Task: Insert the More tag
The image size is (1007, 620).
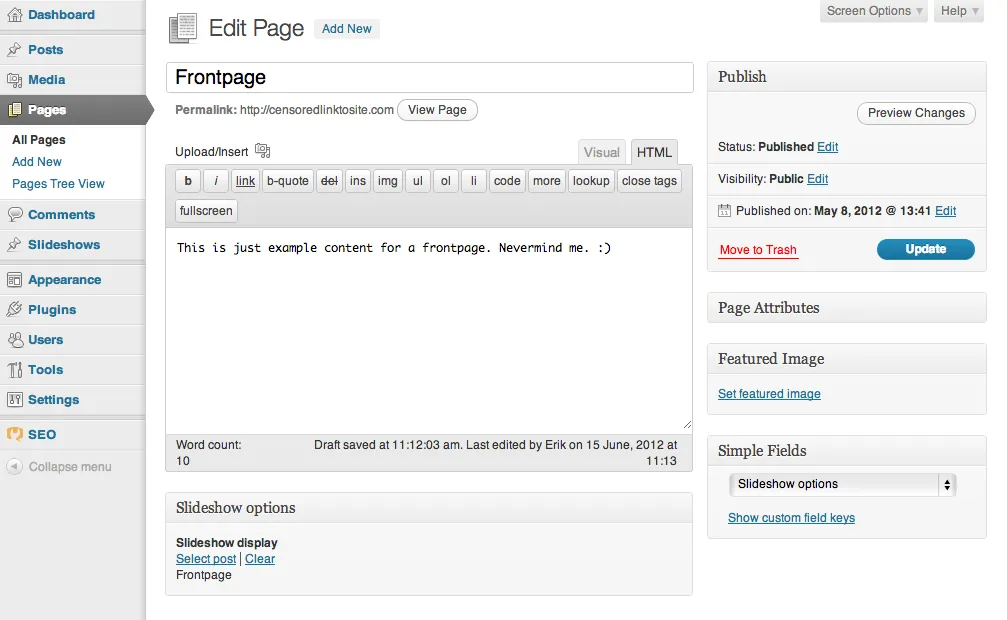Action: pos(546,180)
